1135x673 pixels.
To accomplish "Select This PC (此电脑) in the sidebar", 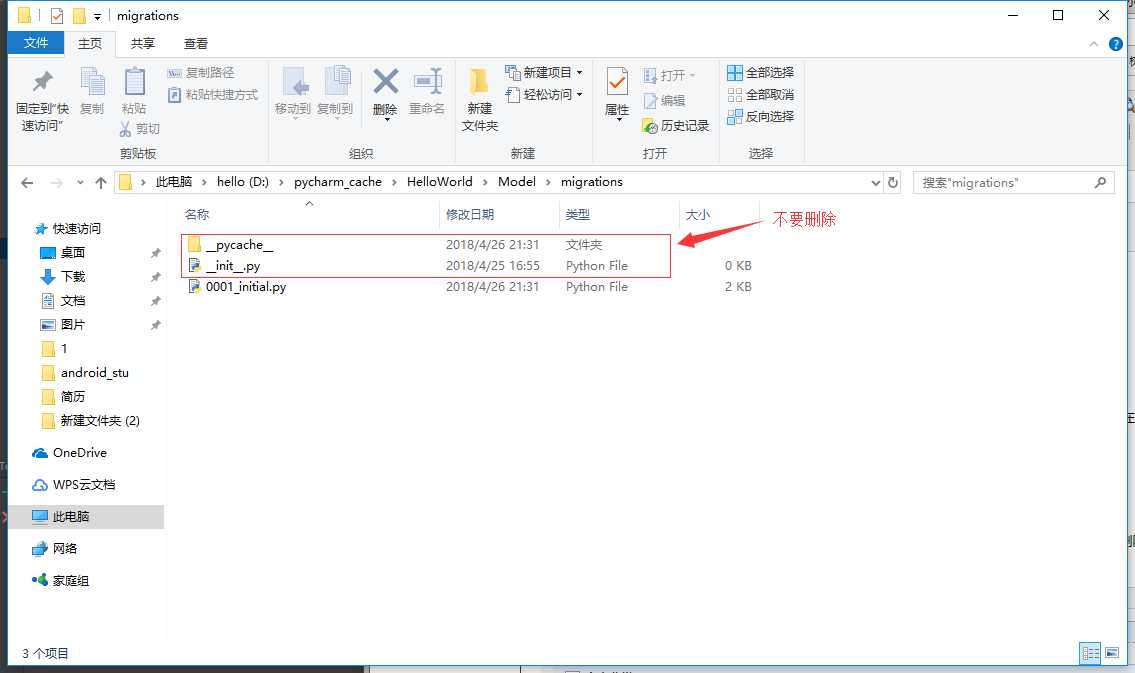I will click(x=85, y=517).
